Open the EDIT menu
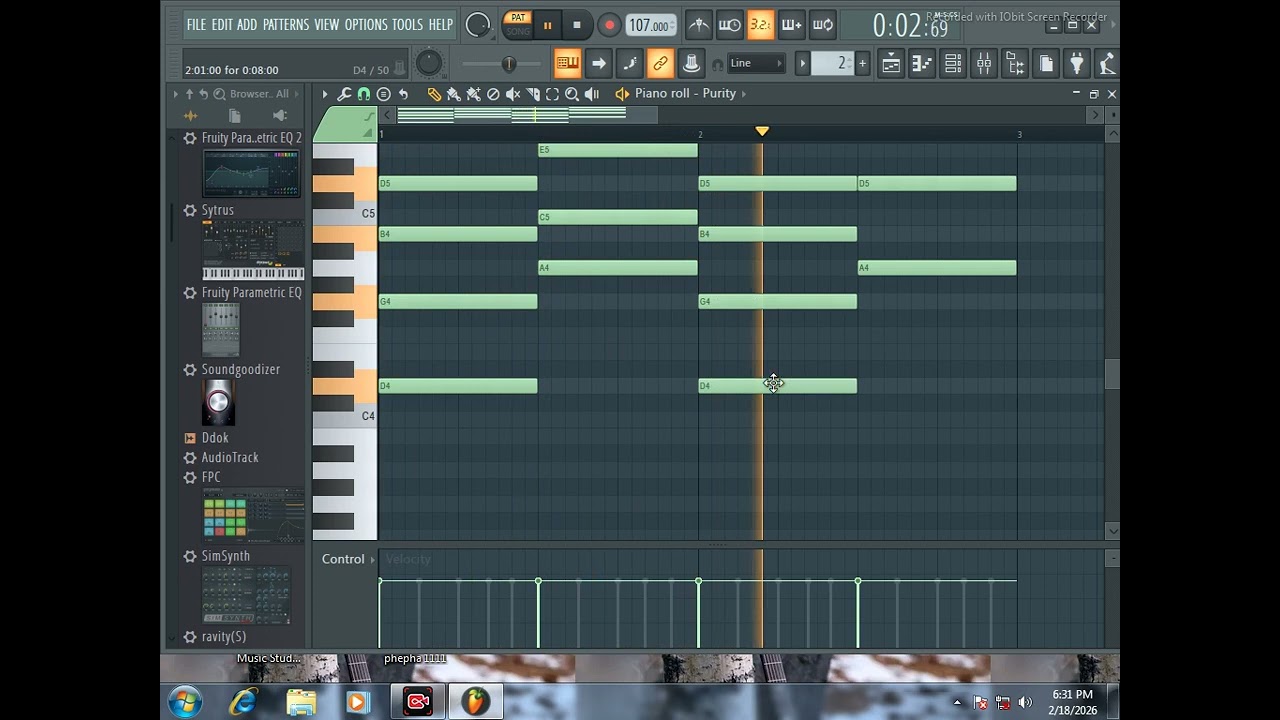This screenshot has width=1280, height=720. [x=221, y=24]
